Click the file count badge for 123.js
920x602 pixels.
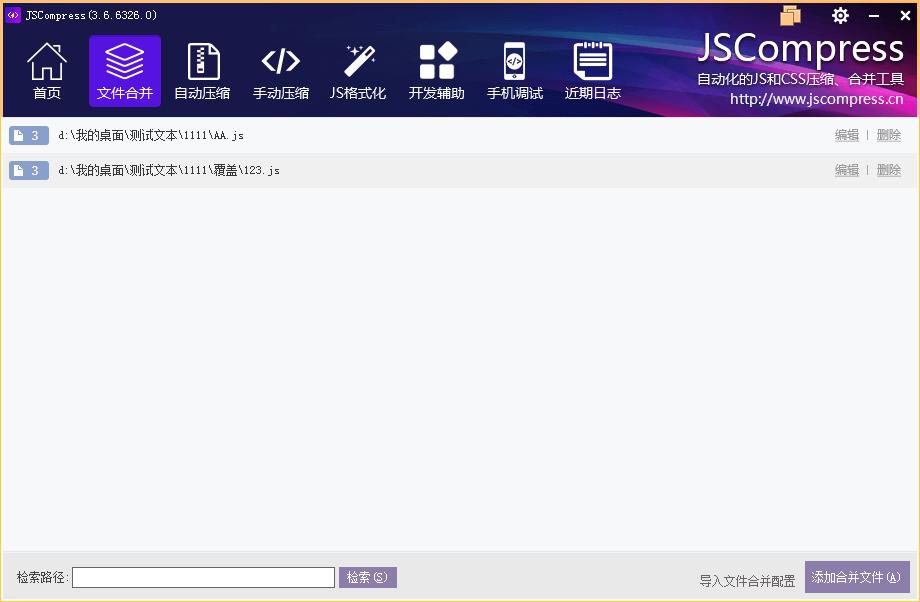click(29, 171)
